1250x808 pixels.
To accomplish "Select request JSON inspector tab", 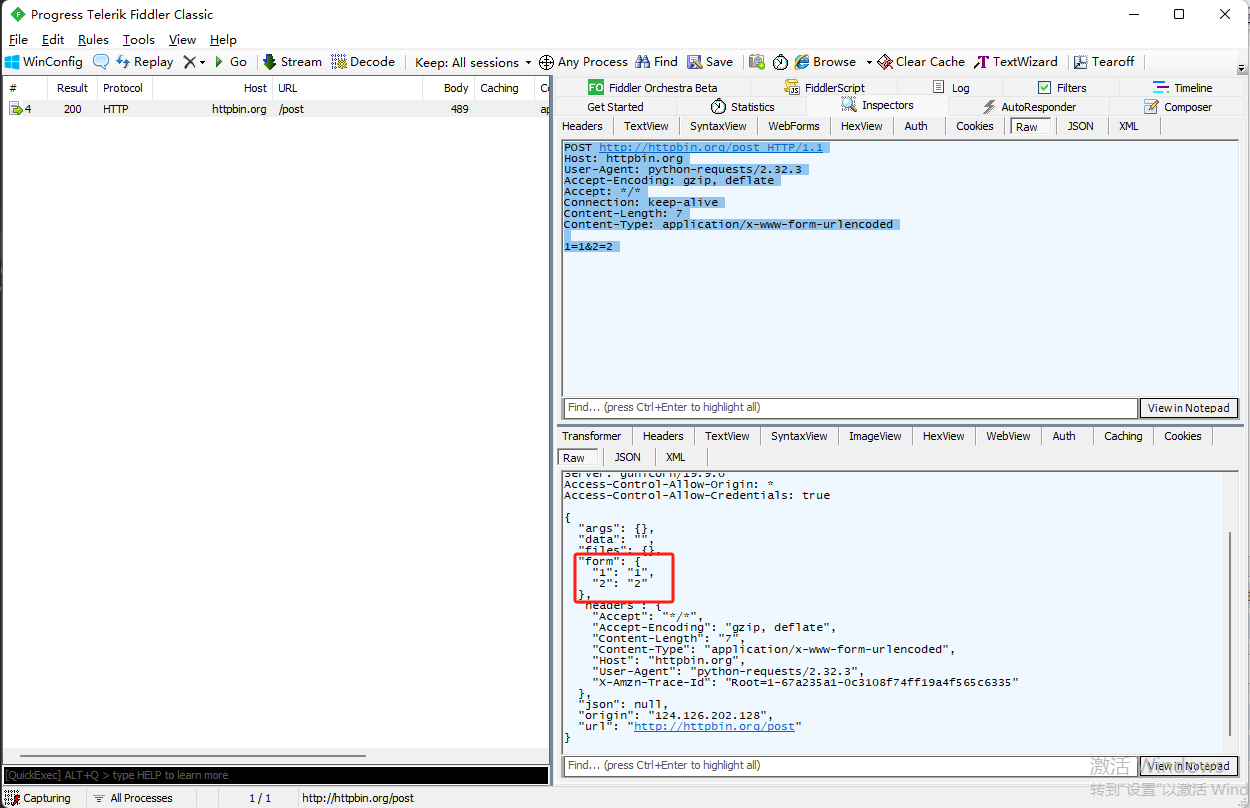I will click(1080, 126).
